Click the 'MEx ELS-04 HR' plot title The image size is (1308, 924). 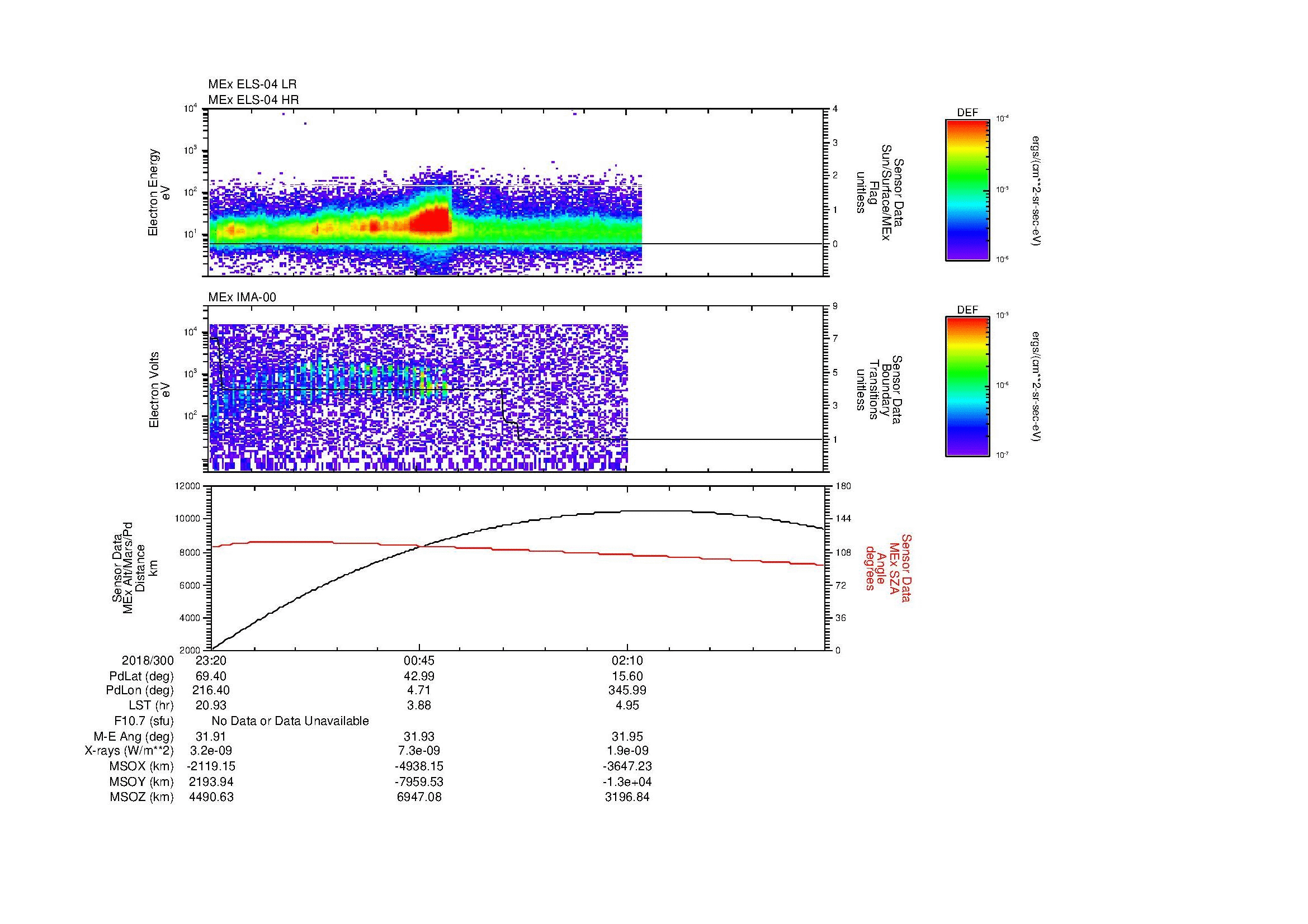pos(253,99)
